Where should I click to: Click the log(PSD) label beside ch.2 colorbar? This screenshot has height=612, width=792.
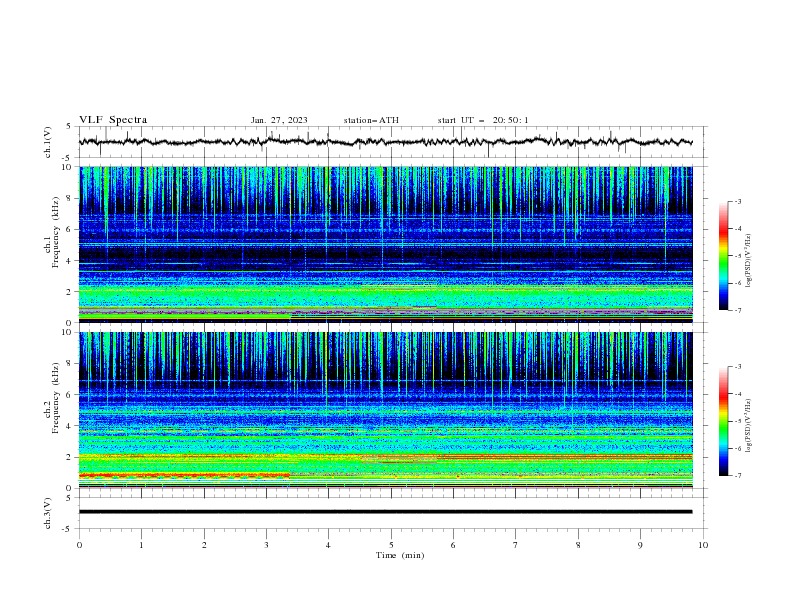749,425
